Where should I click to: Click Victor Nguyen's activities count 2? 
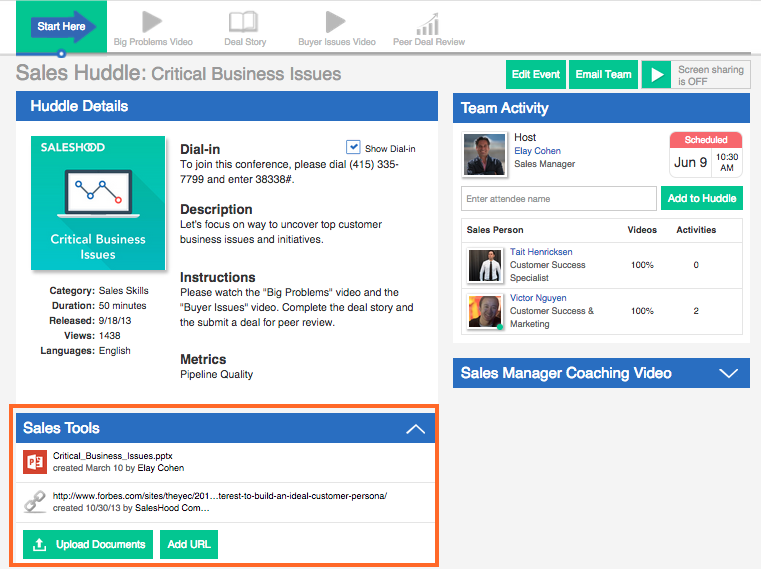[x=695, y=311]
